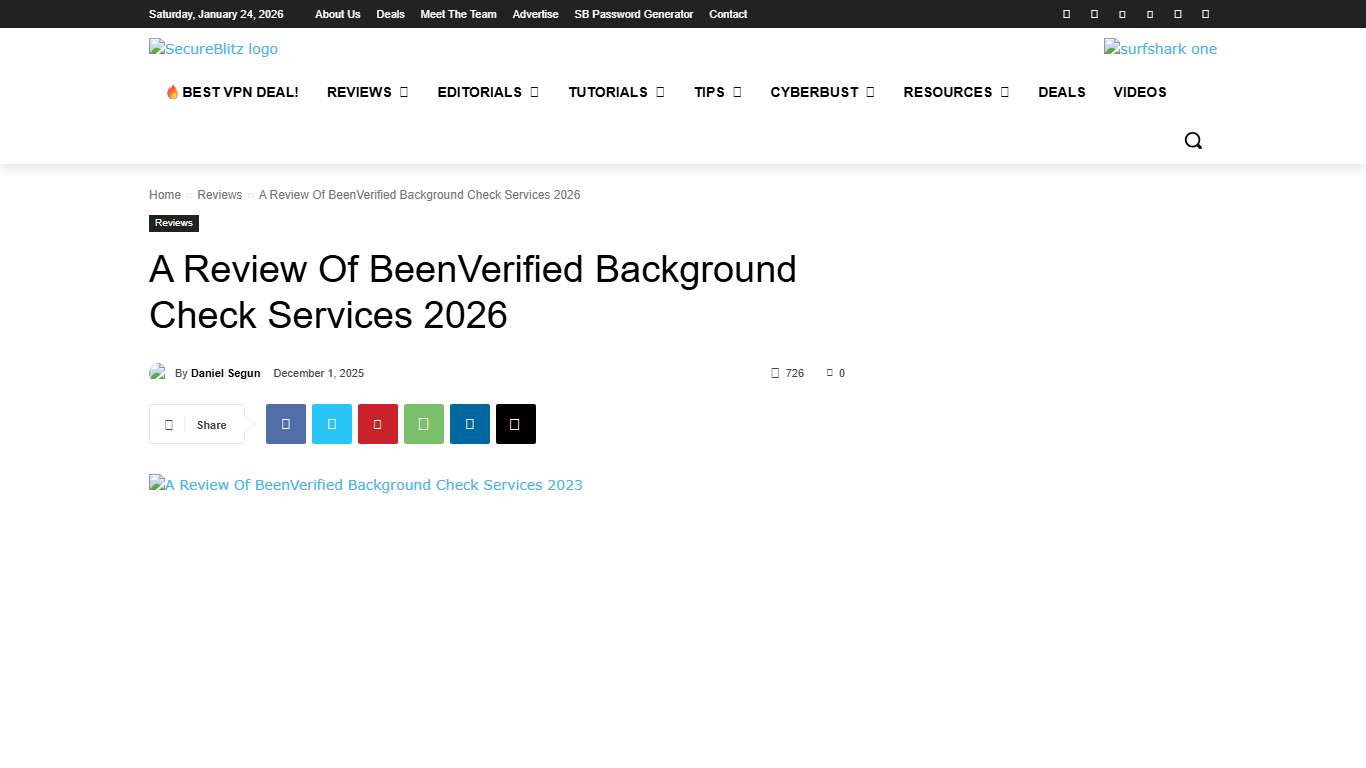1366x768 pixels.
Task: Visit Daniel Segun's author page
Action: (x=225, y=373)
